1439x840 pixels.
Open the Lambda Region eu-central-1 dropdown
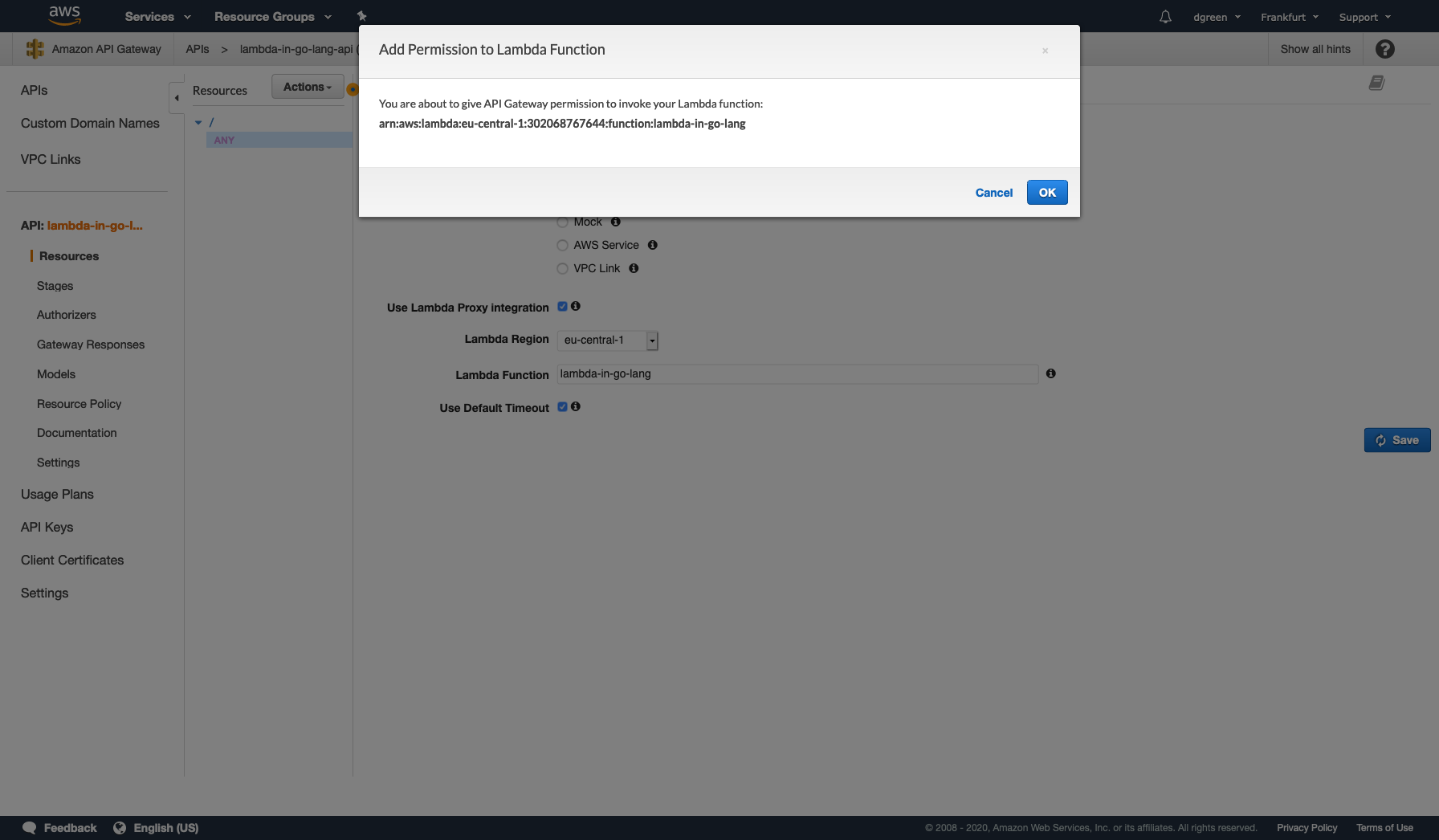click(x=608, y=340)
